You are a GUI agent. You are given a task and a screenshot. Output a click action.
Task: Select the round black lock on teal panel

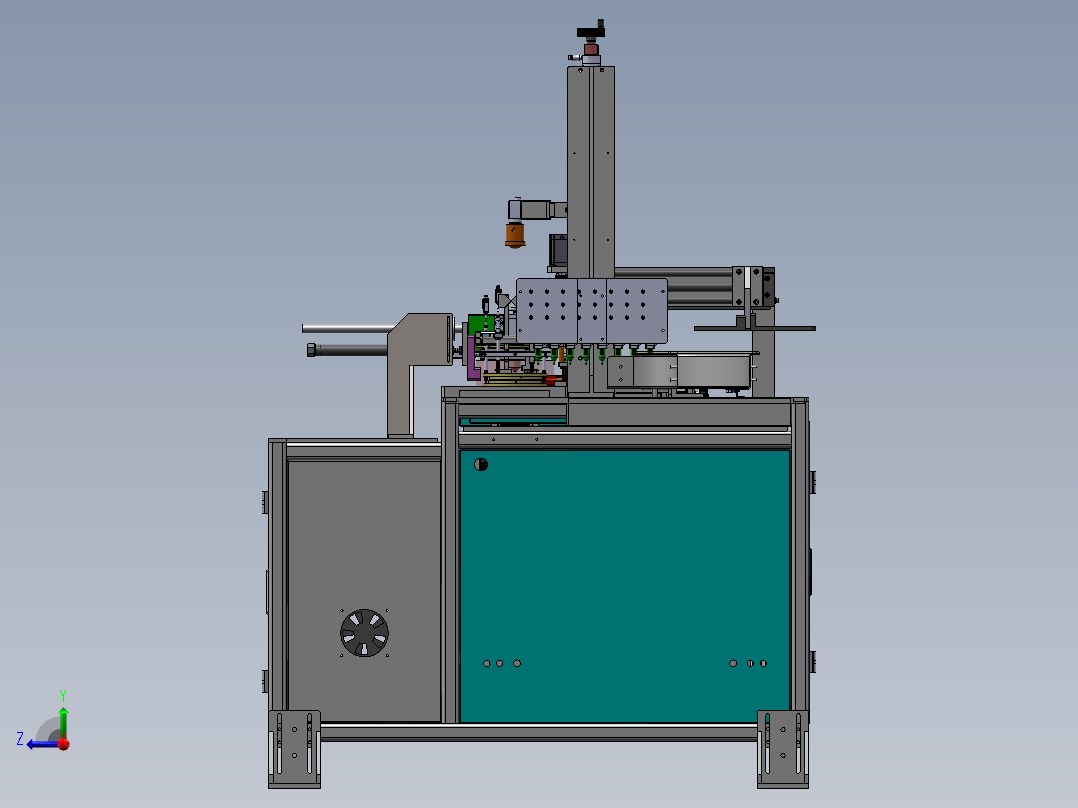(x=481, y=464)
